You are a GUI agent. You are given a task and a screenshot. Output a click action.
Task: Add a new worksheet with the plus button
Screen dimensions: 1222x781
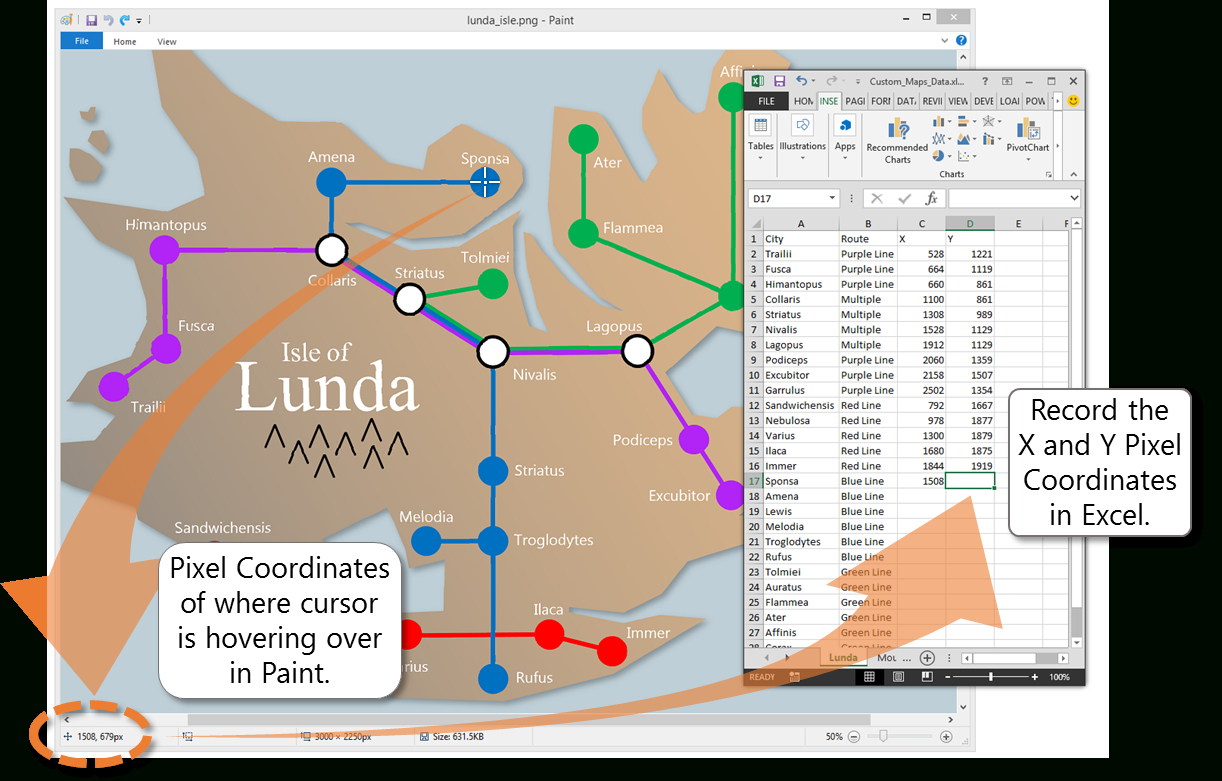(x=927, y=658)
